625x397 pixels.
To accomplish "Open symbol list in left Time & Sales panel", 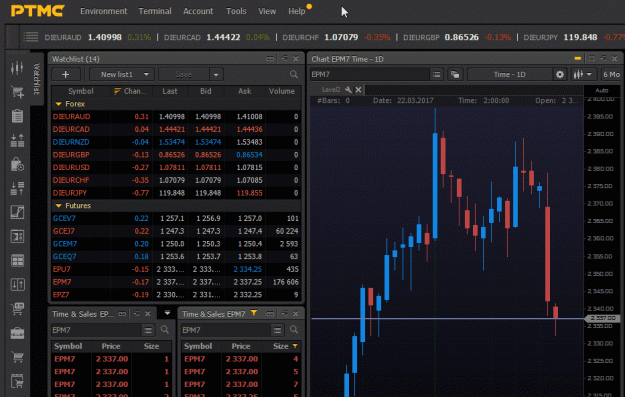I will point(148,330).
